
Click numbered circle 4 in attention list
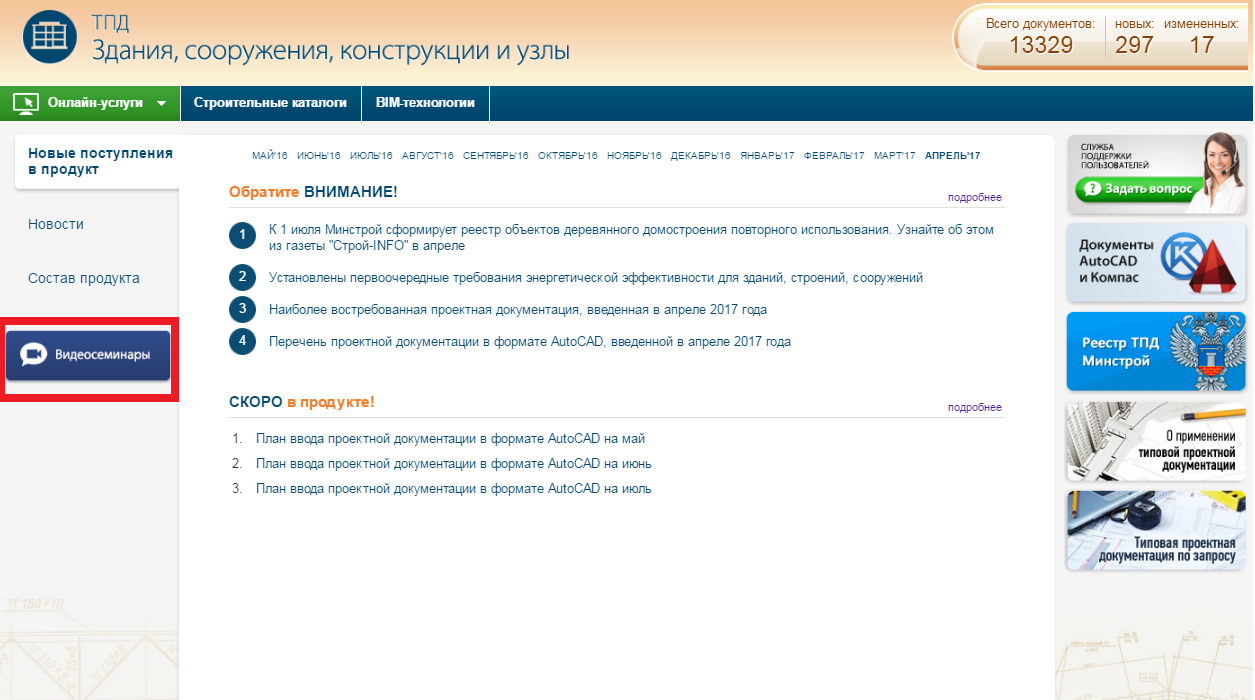point(242,342)
